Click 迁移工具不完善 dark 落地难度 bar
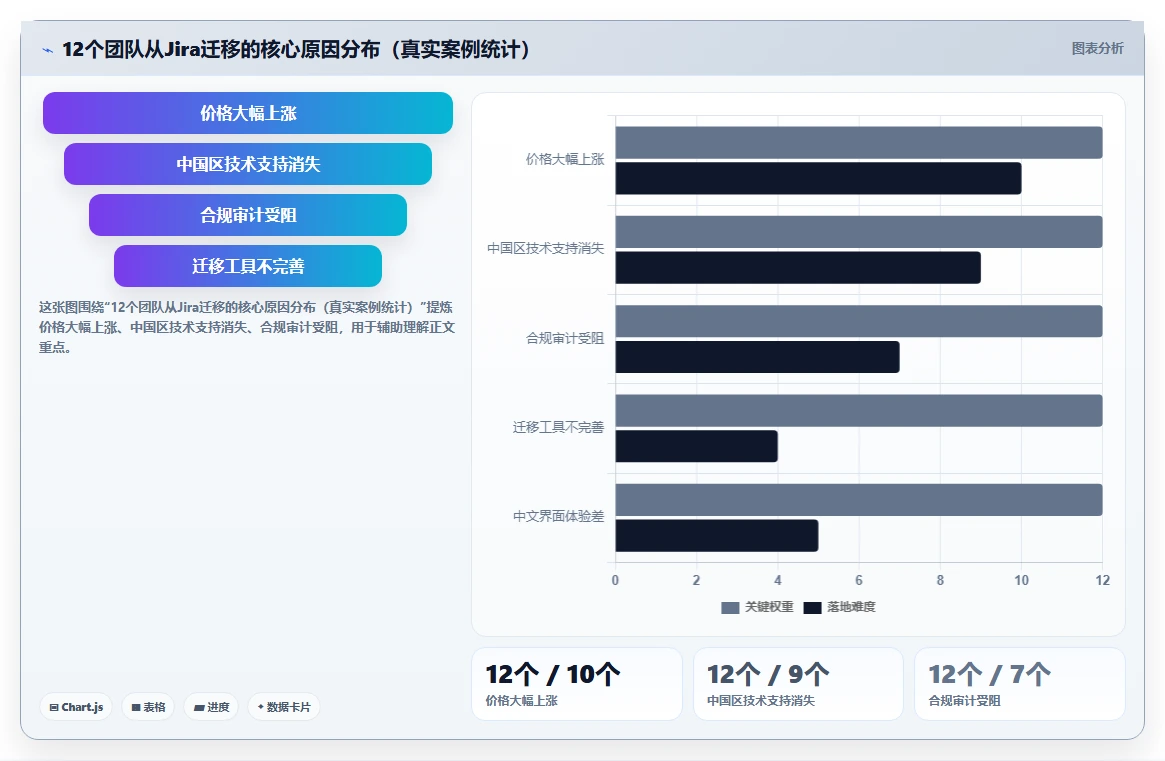1165x761 pixels. [x=696, y=446]
